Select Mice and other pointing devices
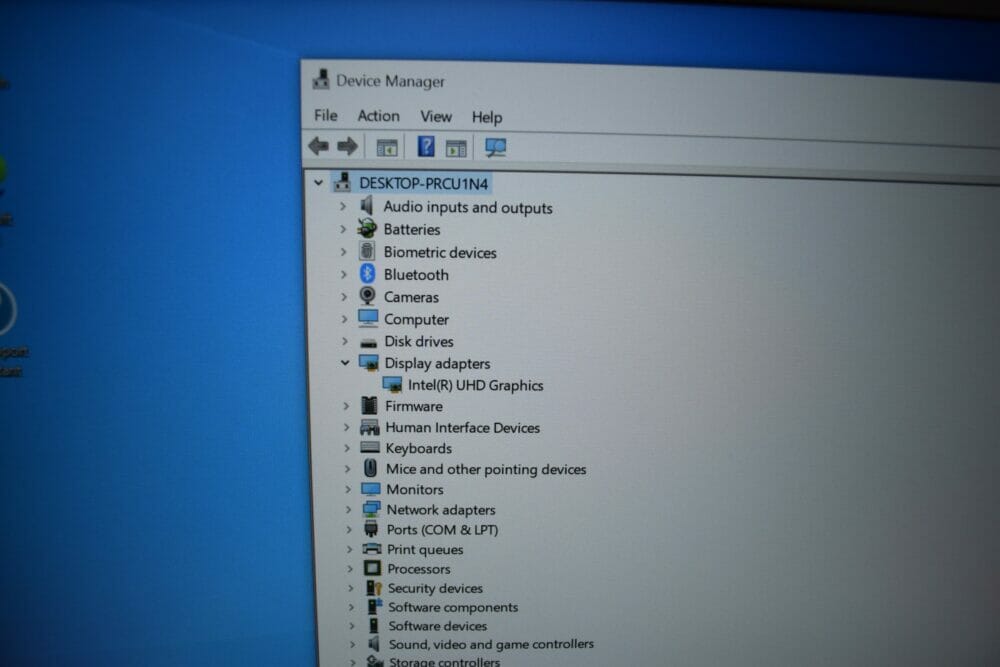The image size is (1000, 667). coord(486,469)
